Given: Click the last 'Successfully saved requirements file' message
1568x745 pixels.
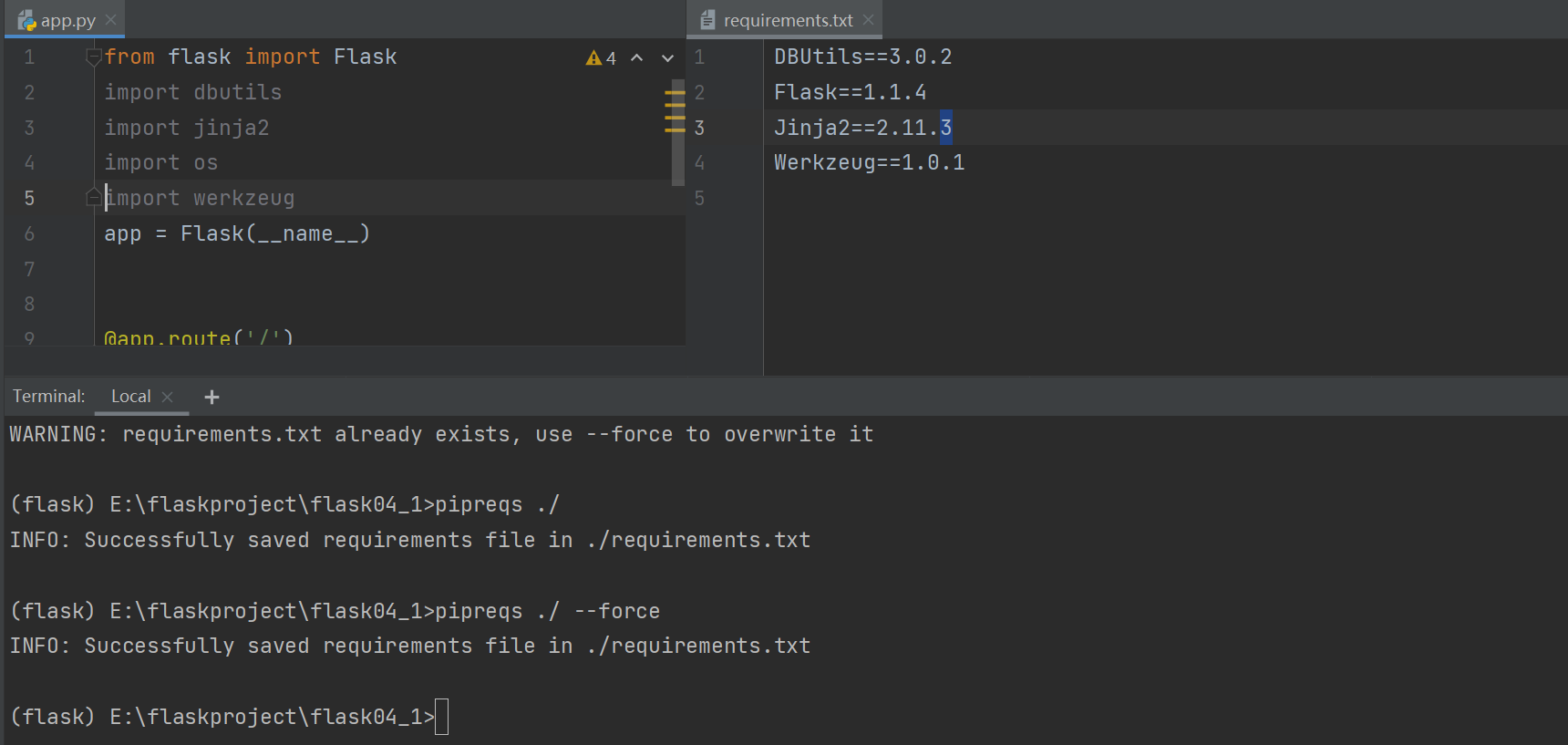Looking at the screenshot, I should pyautogui.click(x=410, y=646).
